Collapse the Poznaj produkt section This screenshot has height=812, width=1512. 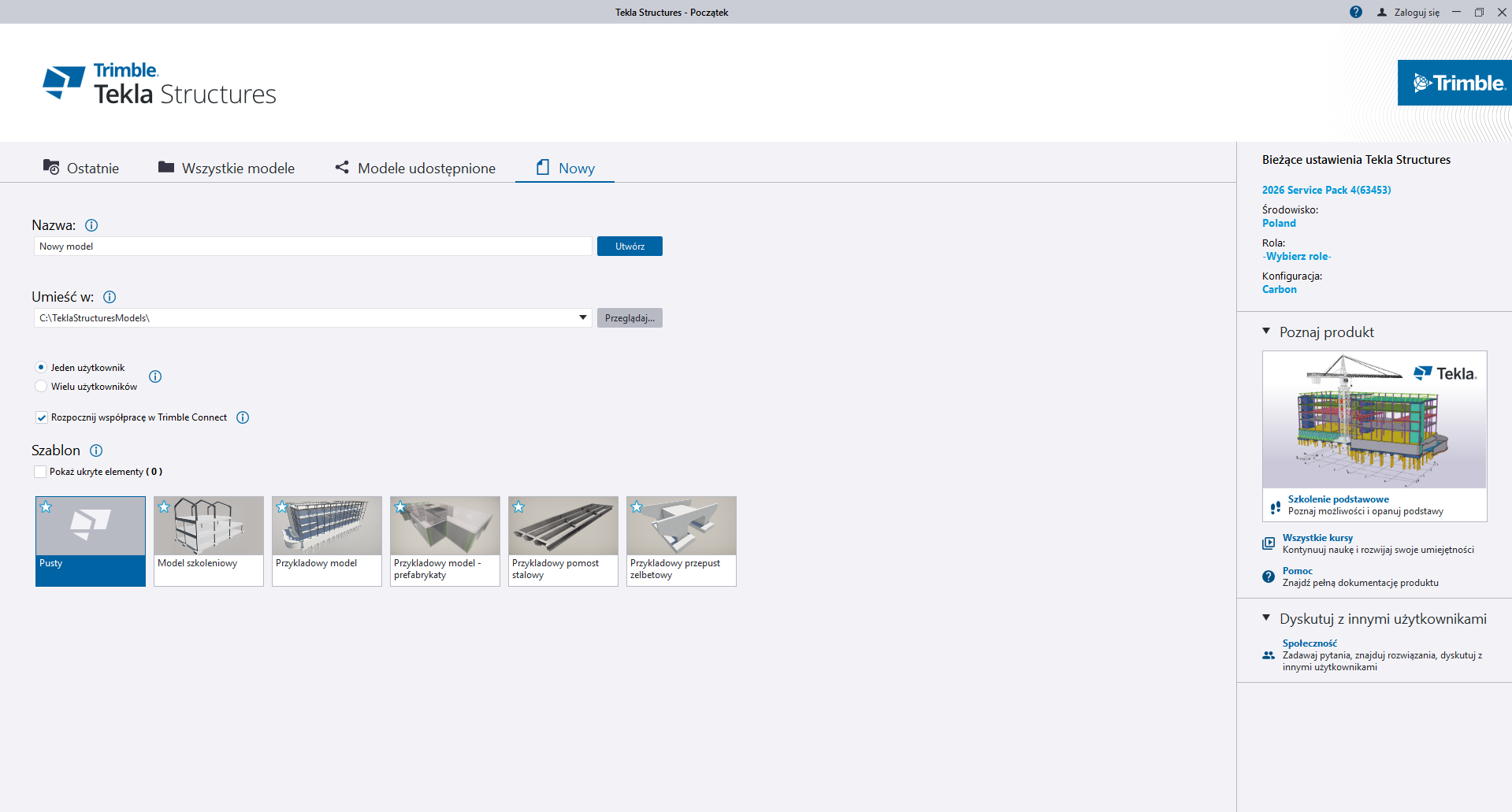[1266, 332]
